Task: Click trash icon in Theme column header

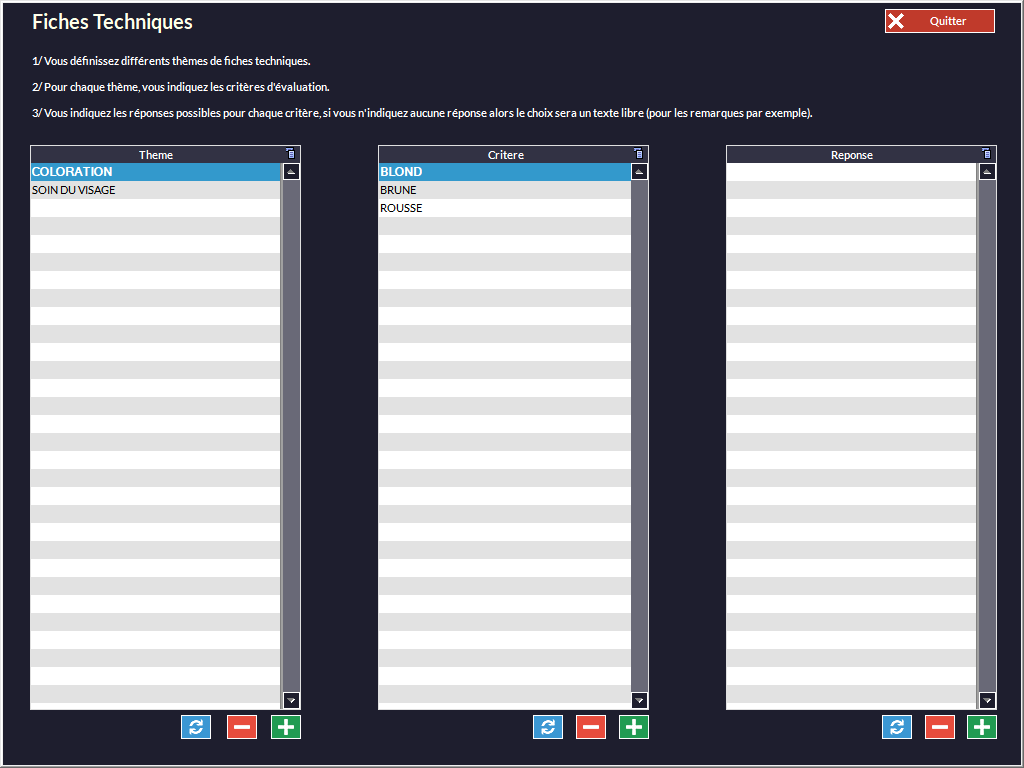Action: tap(290, 154)
